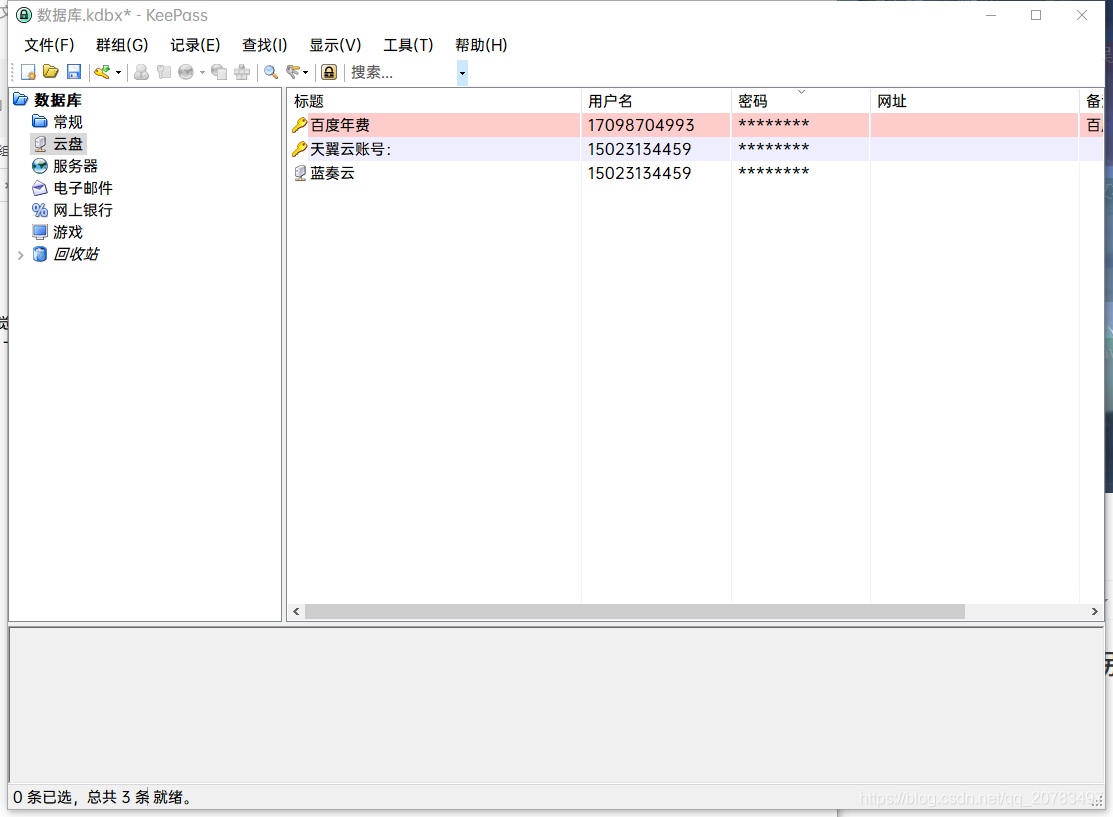Expand the 回收站 tree node

click(21, 255)
